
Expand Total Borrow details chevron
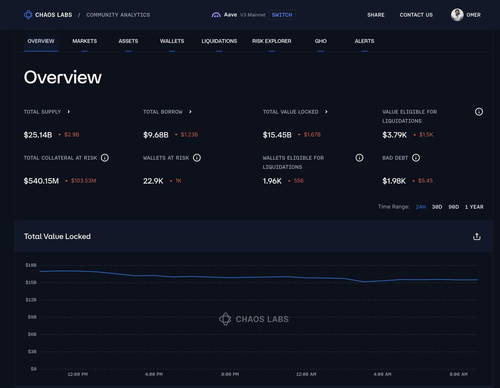tap(190, 112)
